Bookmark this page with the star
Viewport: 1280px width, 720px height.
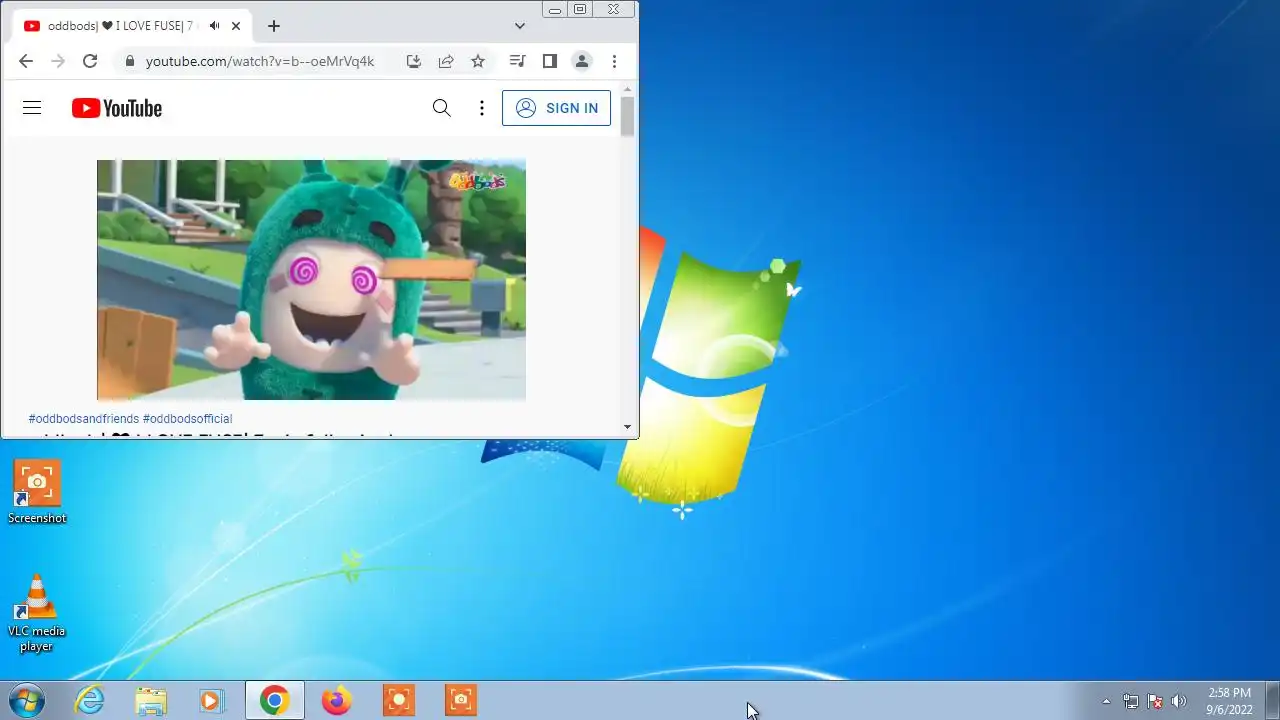click(478, 61)
